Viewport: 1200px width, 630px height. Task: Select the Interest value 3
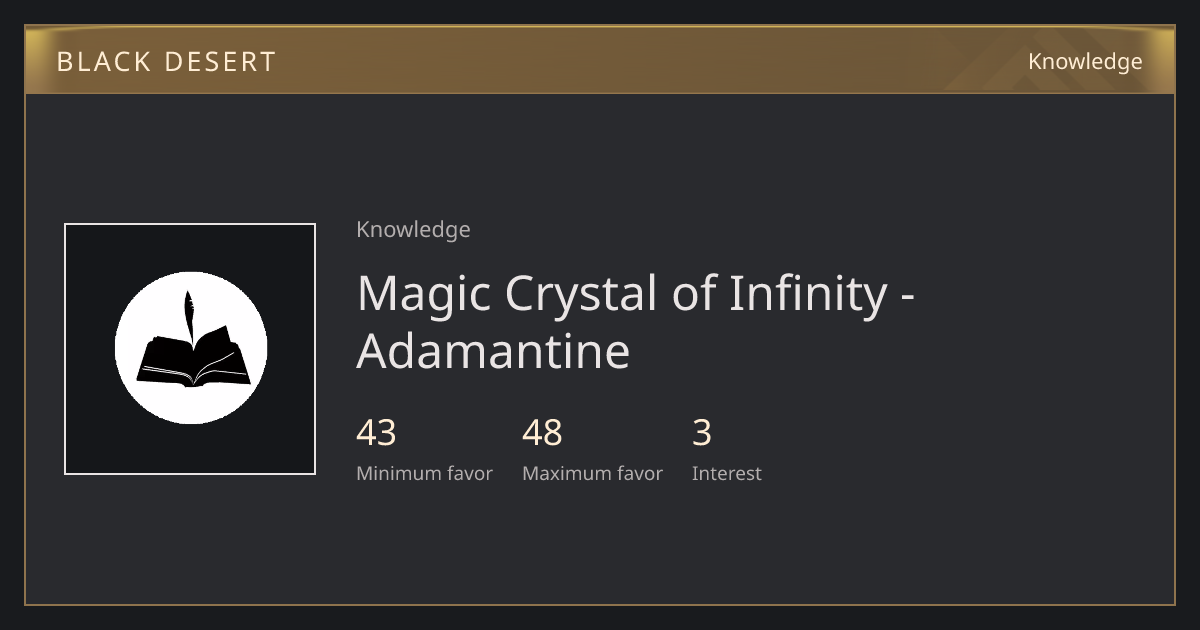click(702, 433)
